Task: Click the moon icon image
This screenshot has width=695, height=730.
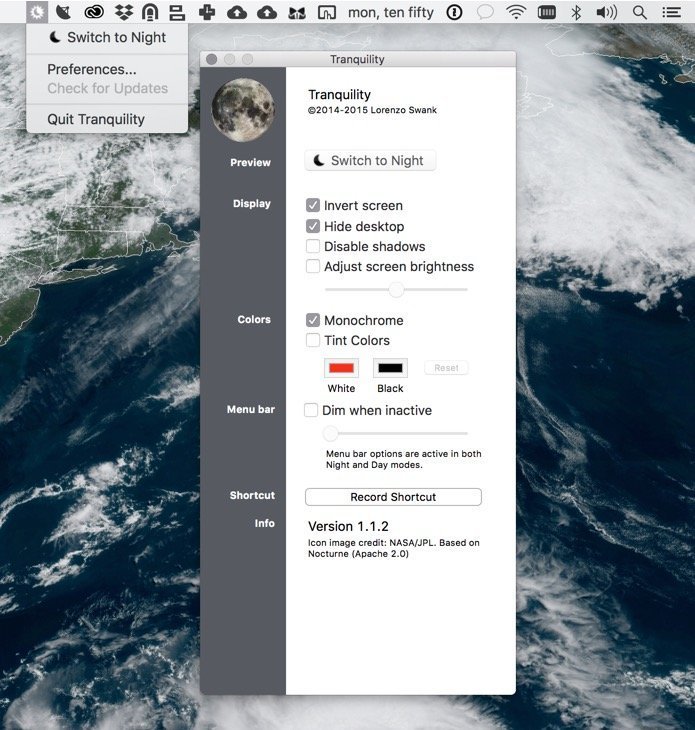Action: 243,110
